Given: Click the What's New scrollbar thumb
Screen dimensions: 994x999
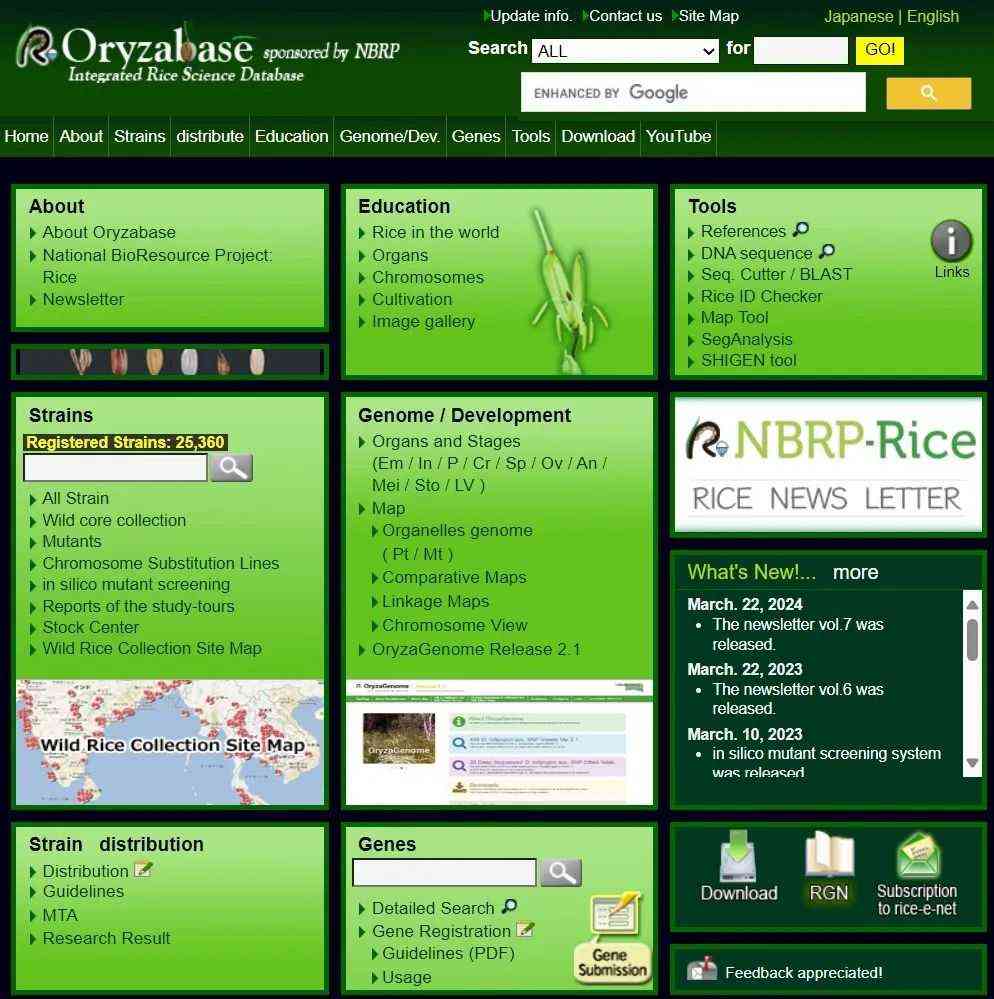Looking at the screenshot, I should pyautogui.click(x=972, y=640).
